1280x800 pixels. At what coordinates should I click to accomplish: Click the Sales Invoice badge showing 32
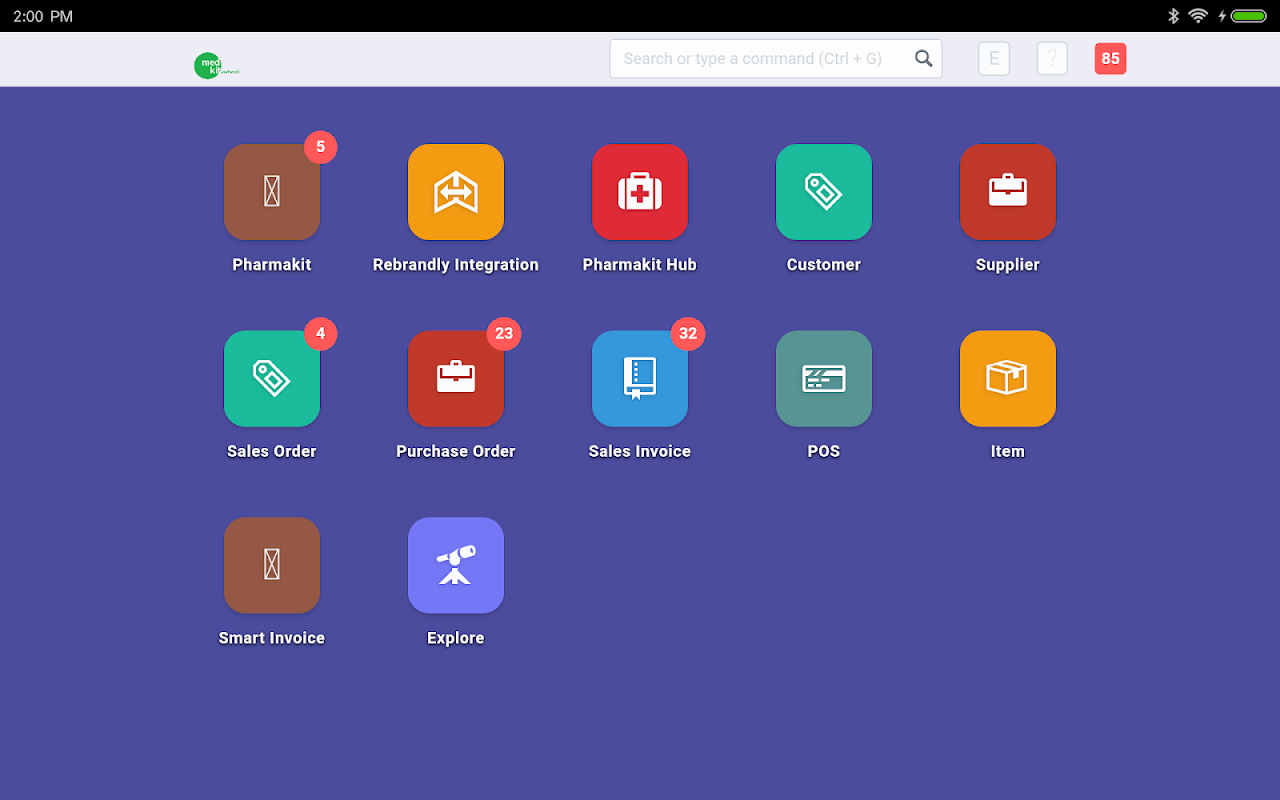click(688, 334)
